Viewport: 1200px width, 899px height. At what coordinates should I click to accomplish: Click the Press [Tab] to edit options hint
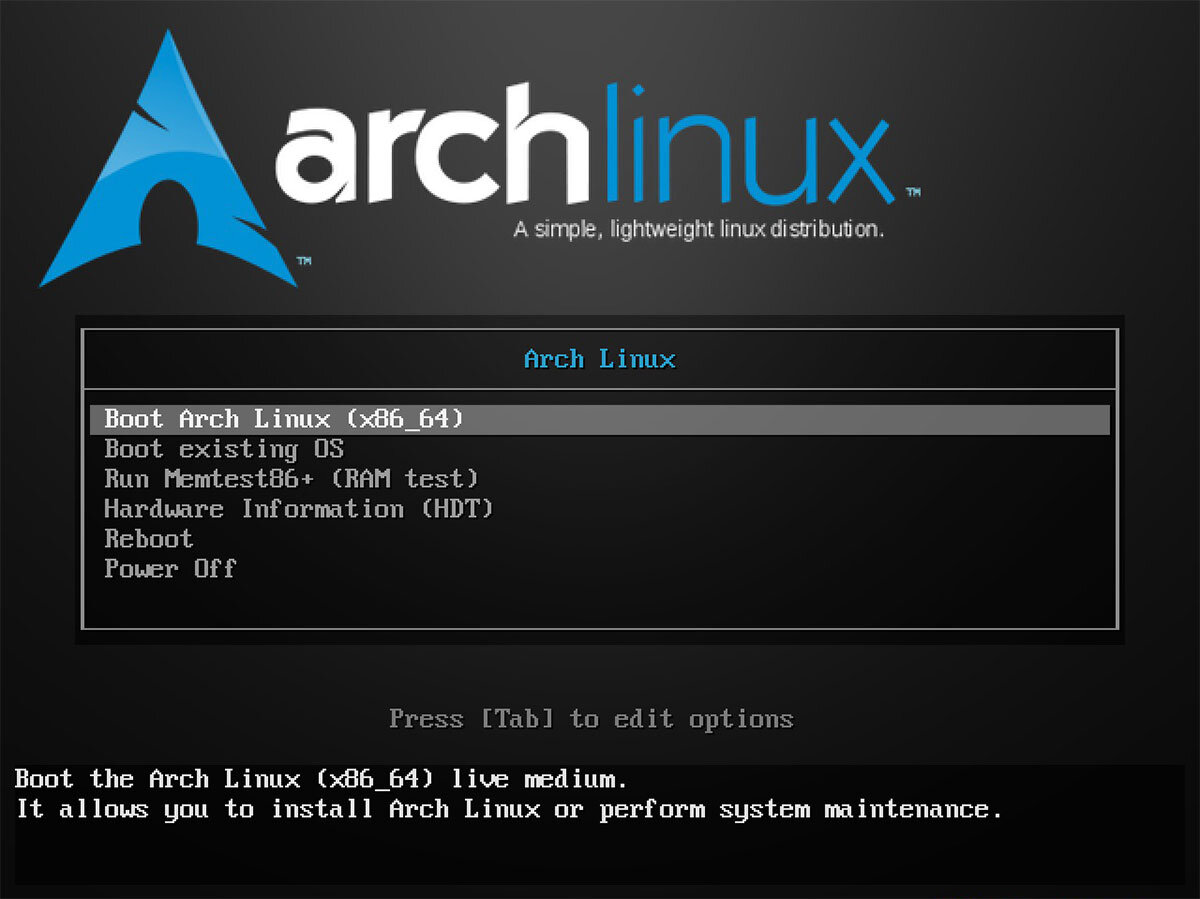pyautogui.click(x=591, y=719)
